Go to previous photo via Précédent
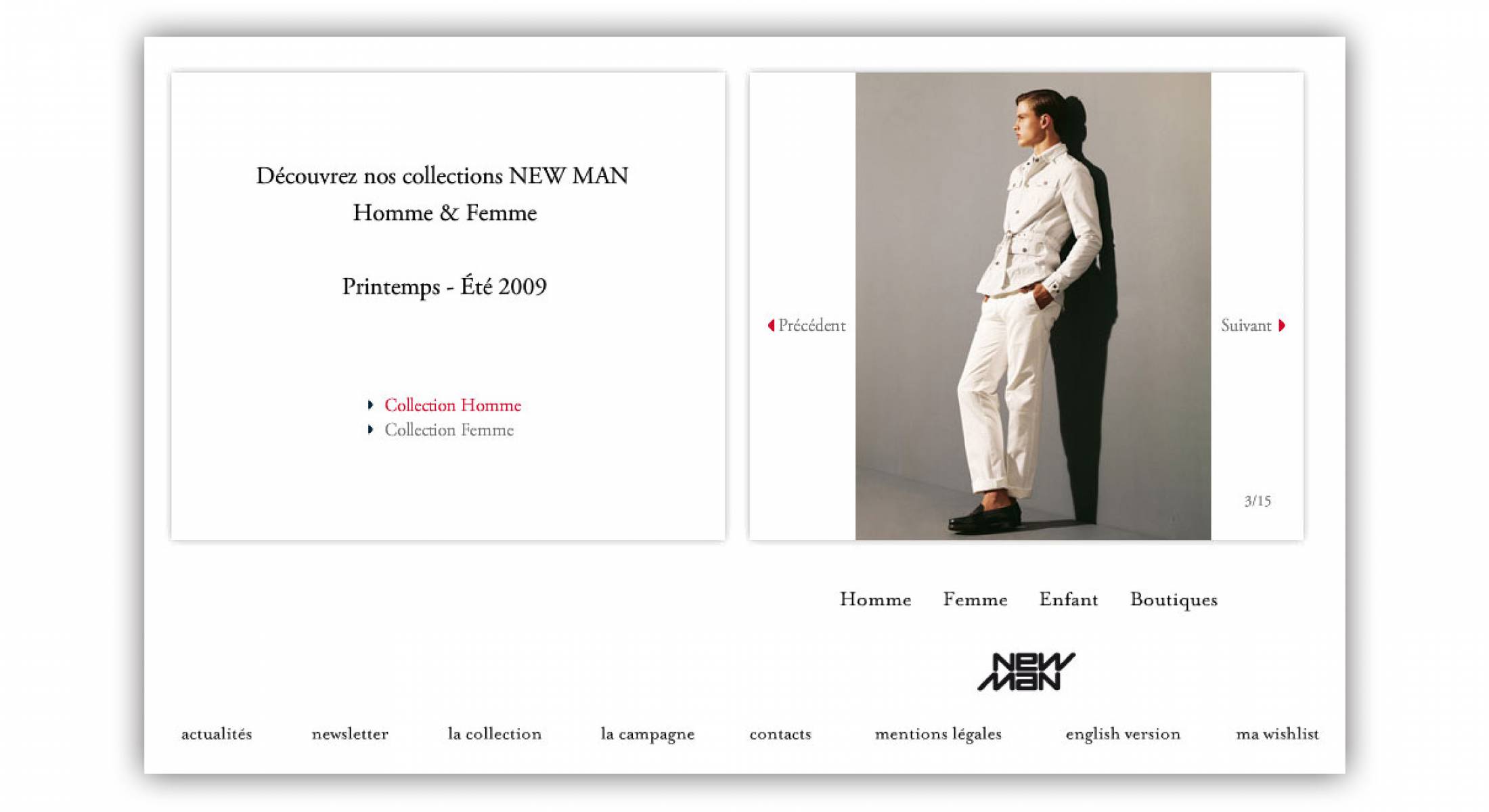Image resolution: width=1489 pixels, height=812 pixels. [812, 325]
